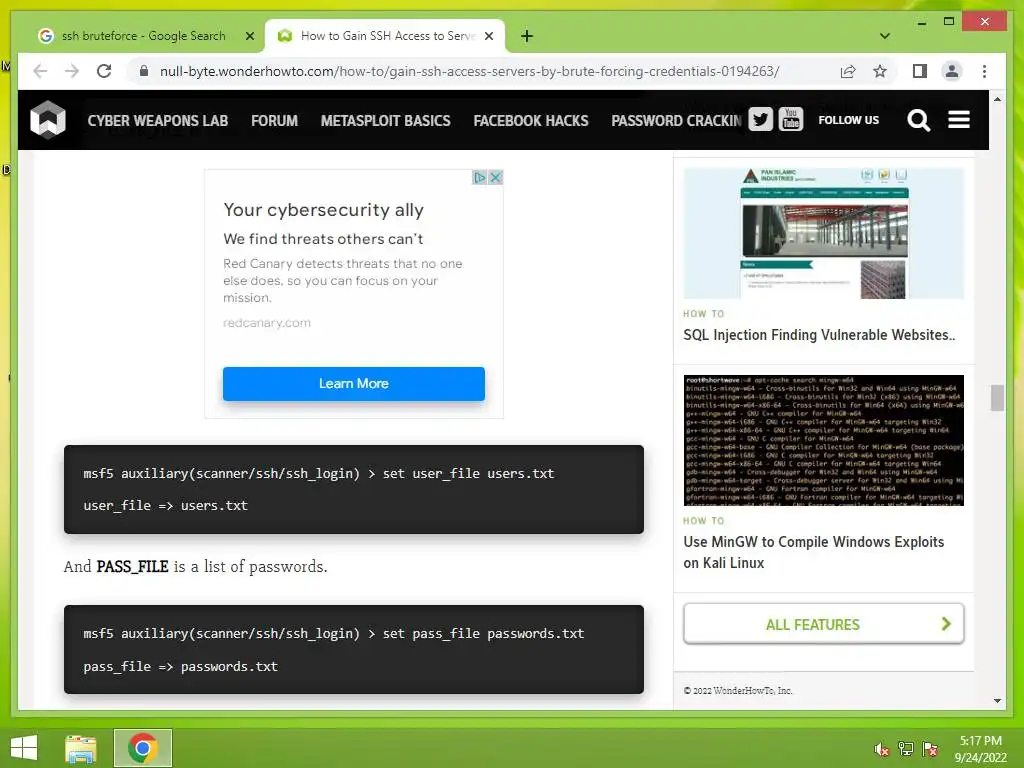
Task: Open the Action Center flag icon
Action: click(x=930, y=748)
